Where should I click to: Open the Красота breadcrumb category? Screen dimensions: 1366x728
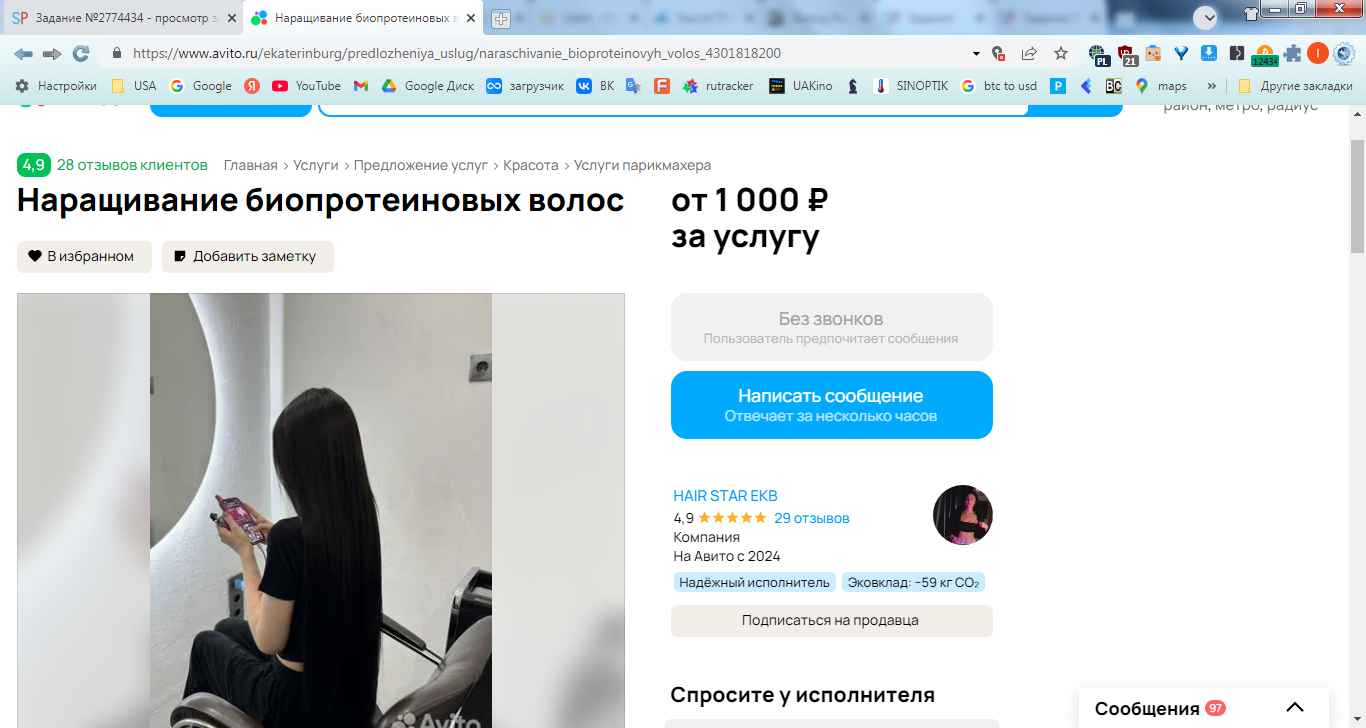click(x=531, y=165)
